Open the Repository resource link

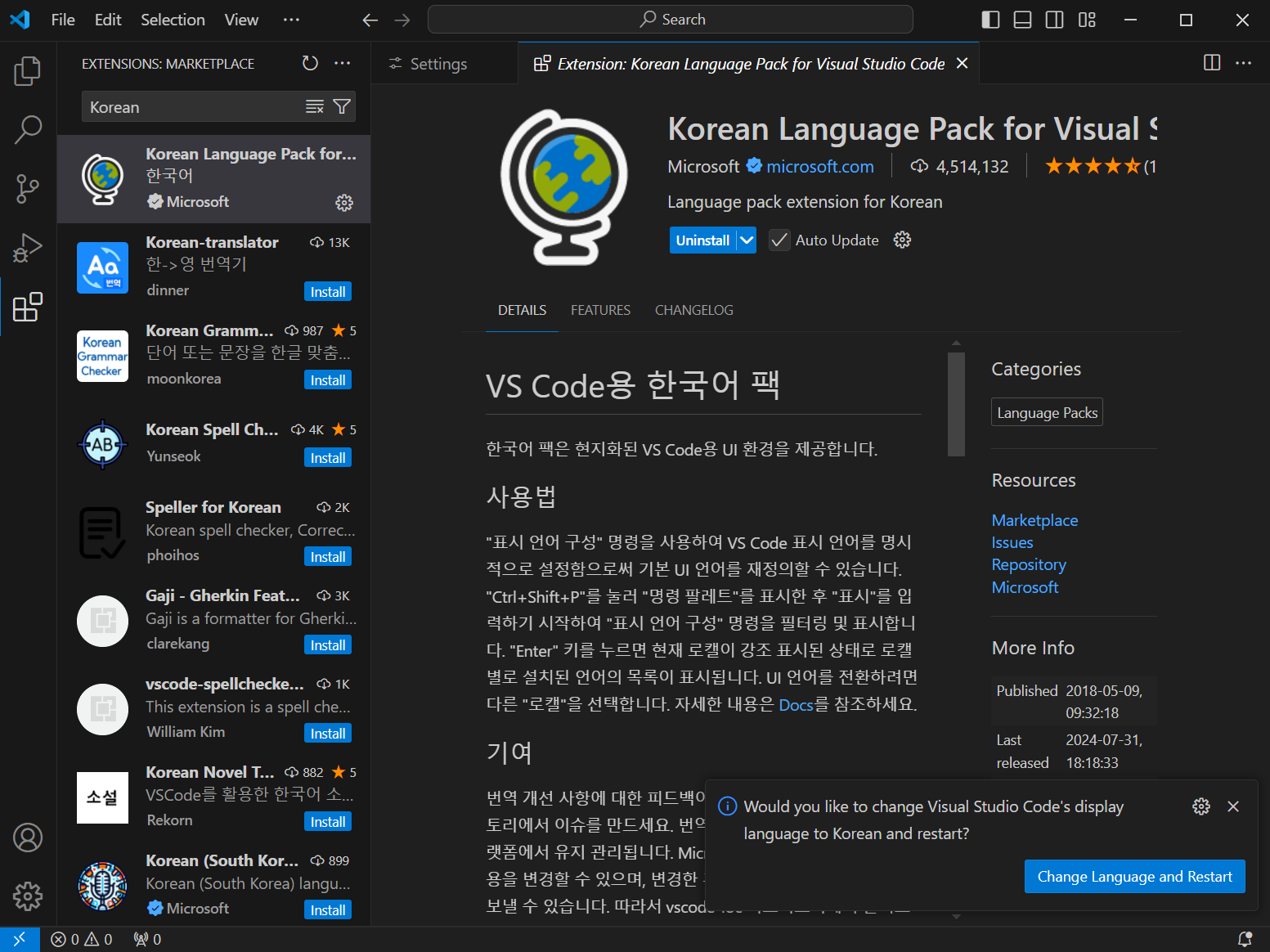pyautogui.click(x=1029, y=564)
